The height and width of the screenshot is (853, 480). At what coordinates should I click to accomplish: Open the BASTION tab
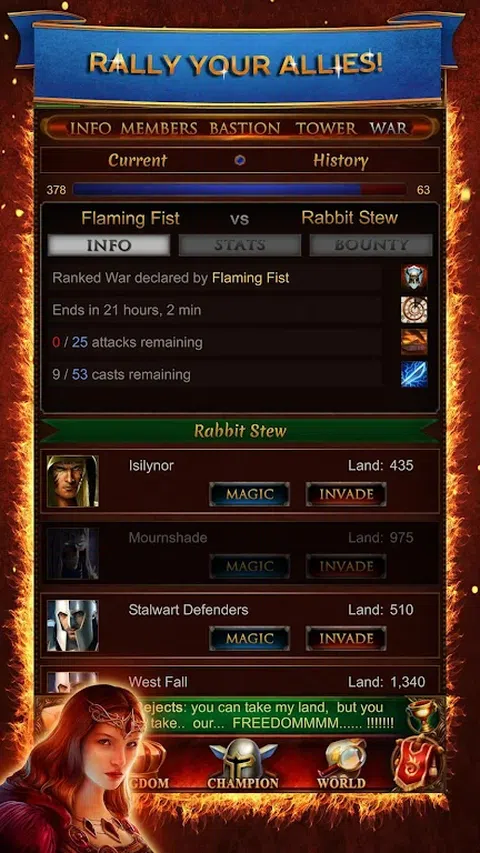(x=245, y=128)
